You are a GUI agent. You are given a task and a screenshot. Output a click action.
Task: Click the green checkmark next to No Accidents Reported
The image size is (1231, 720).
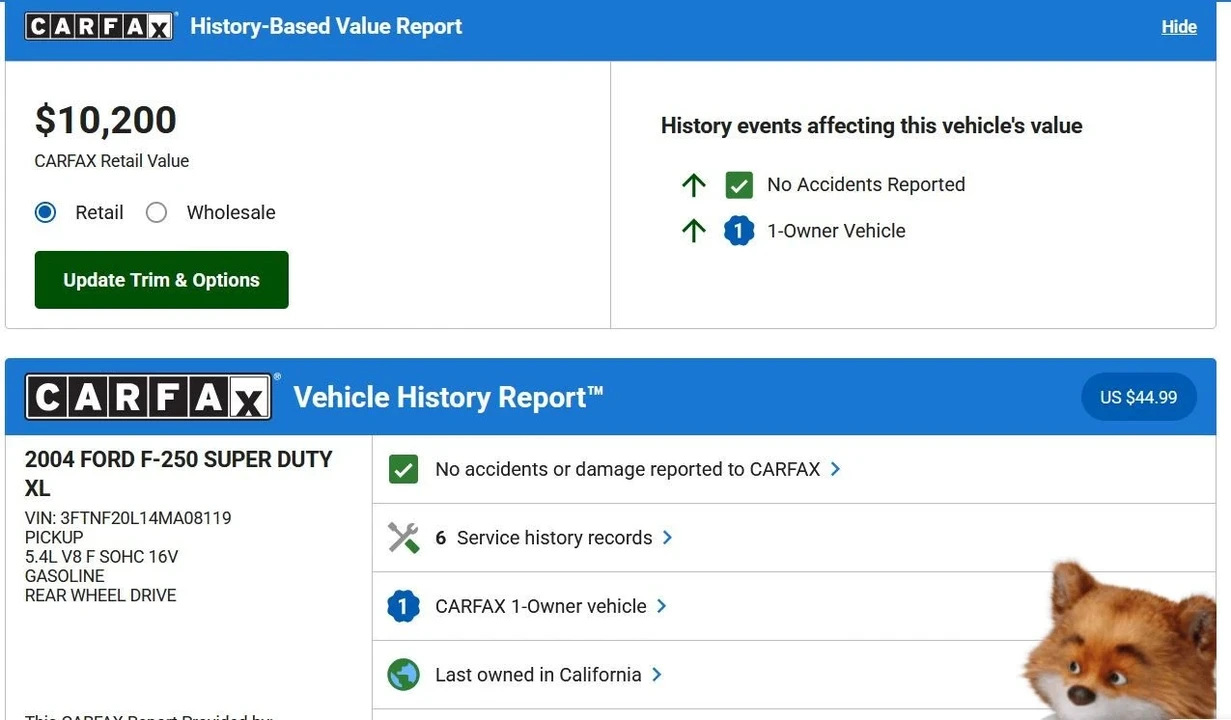click(x=739, y=185)
